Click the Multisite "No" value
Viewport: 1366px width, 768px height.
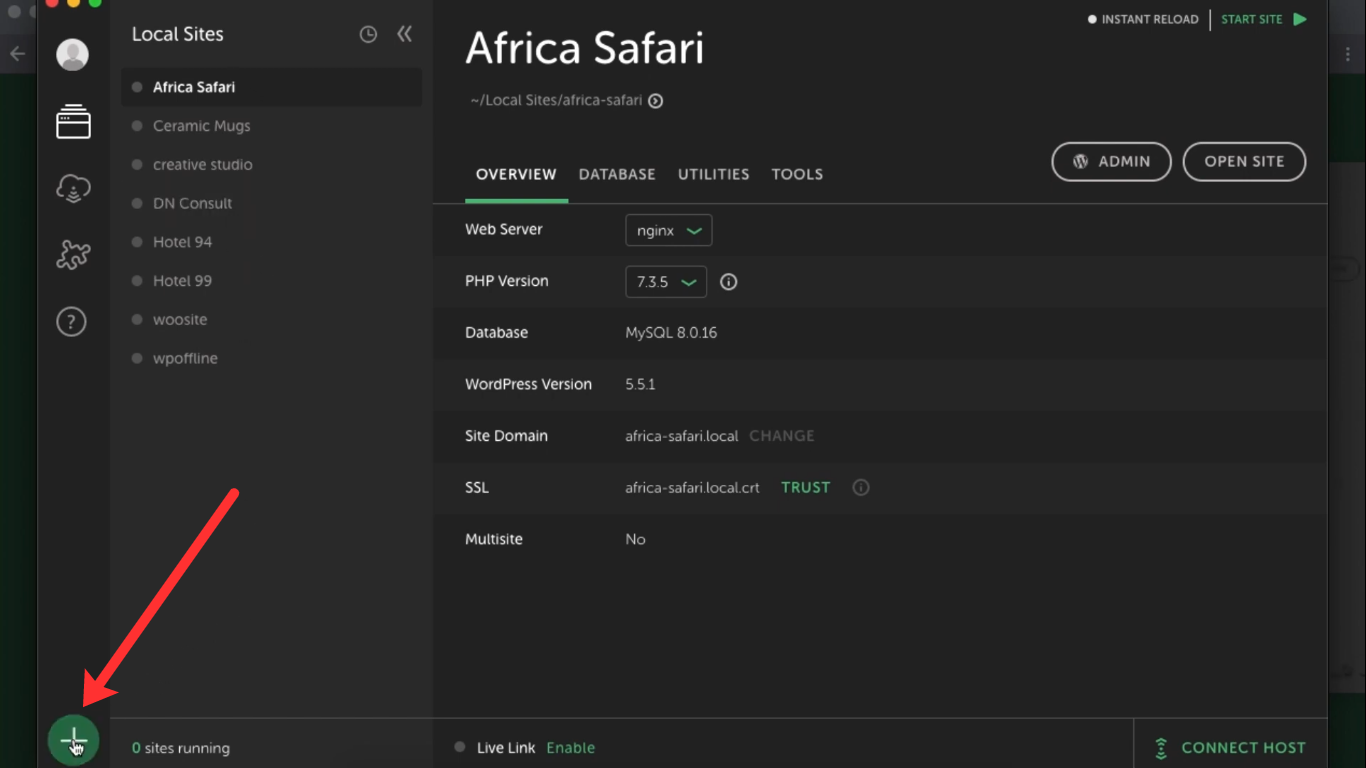click(635, 539)
